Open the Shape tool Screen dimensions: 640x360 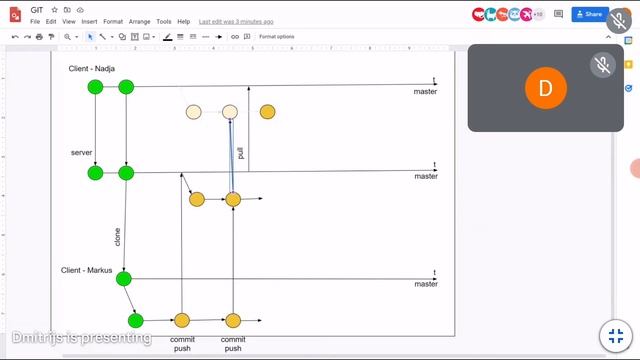coord(122,37)
